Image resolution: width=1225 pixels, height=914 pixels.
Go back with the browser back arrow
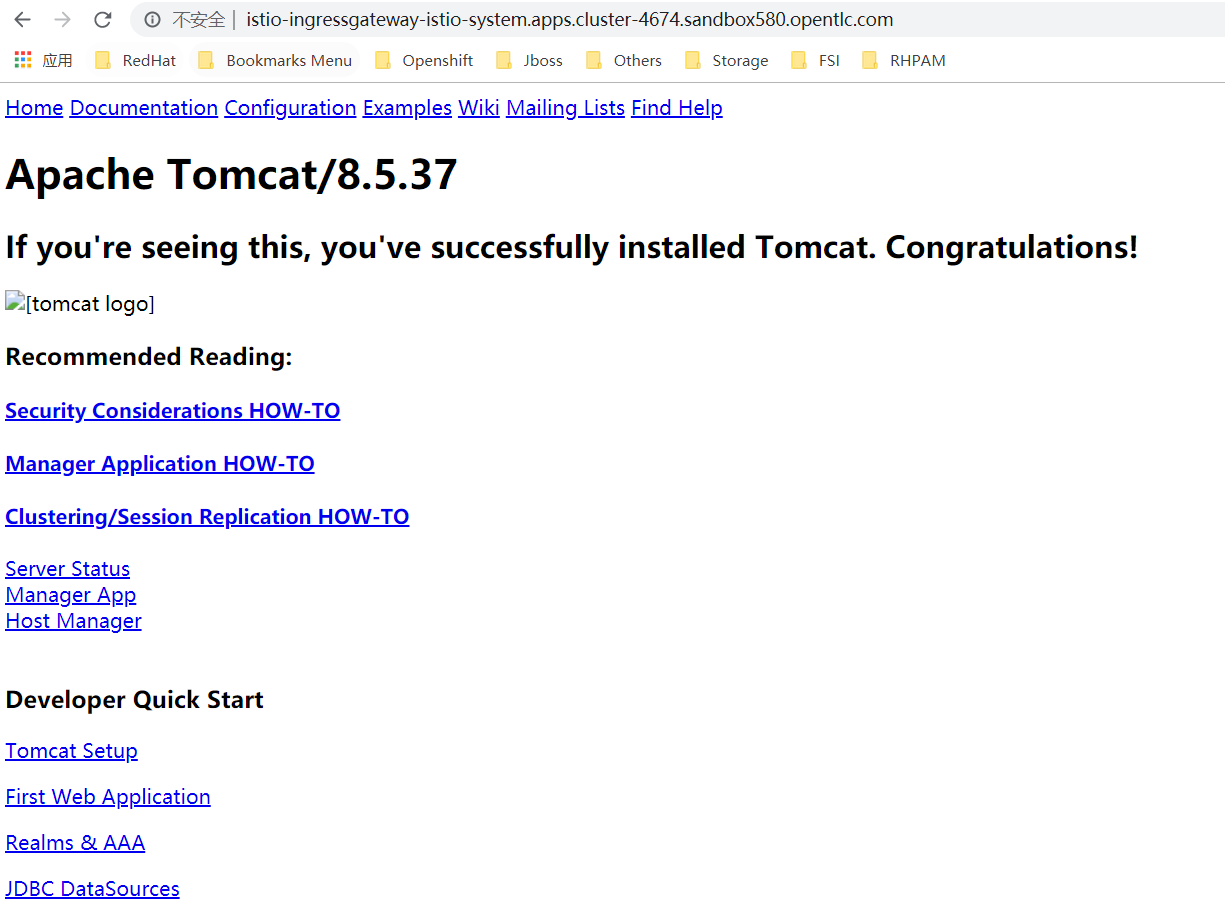coord(22,19)
